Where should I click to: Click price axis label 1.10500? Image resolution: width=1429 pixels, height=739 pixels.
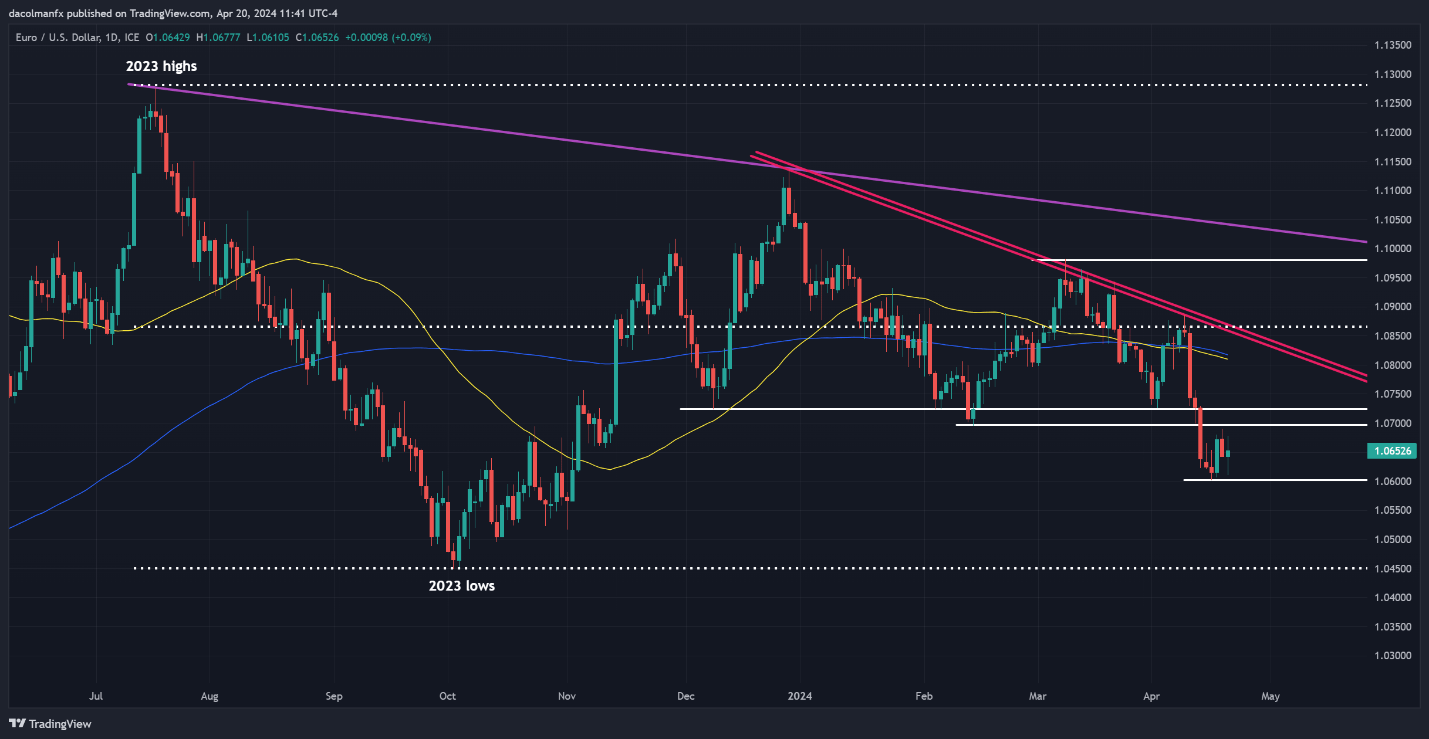click(x=1393, y=220)
